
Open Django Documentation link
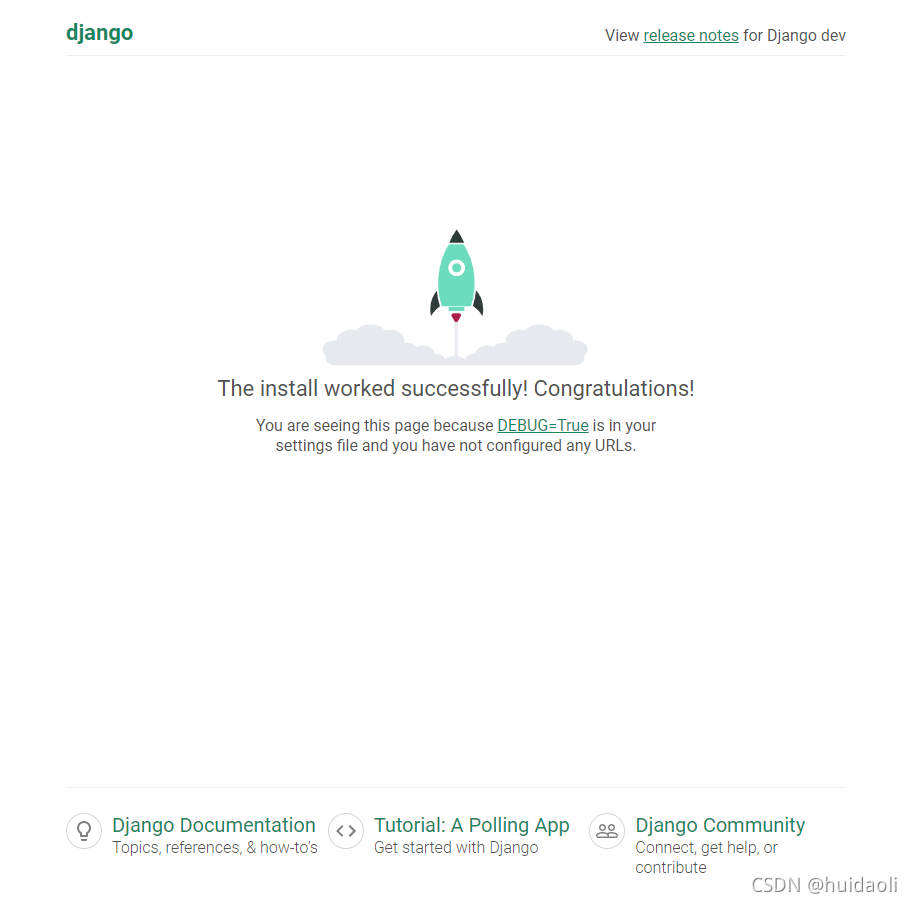click(x=213, y=825)
